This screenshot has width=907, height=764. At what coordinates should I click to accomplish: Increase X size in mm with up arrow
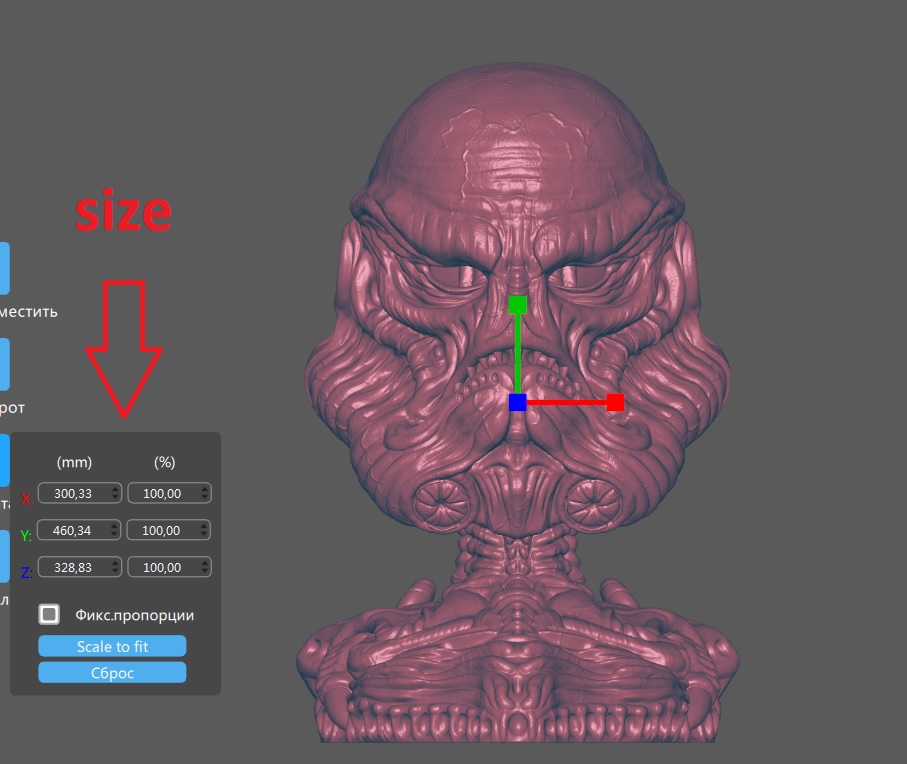click(115, 489)
